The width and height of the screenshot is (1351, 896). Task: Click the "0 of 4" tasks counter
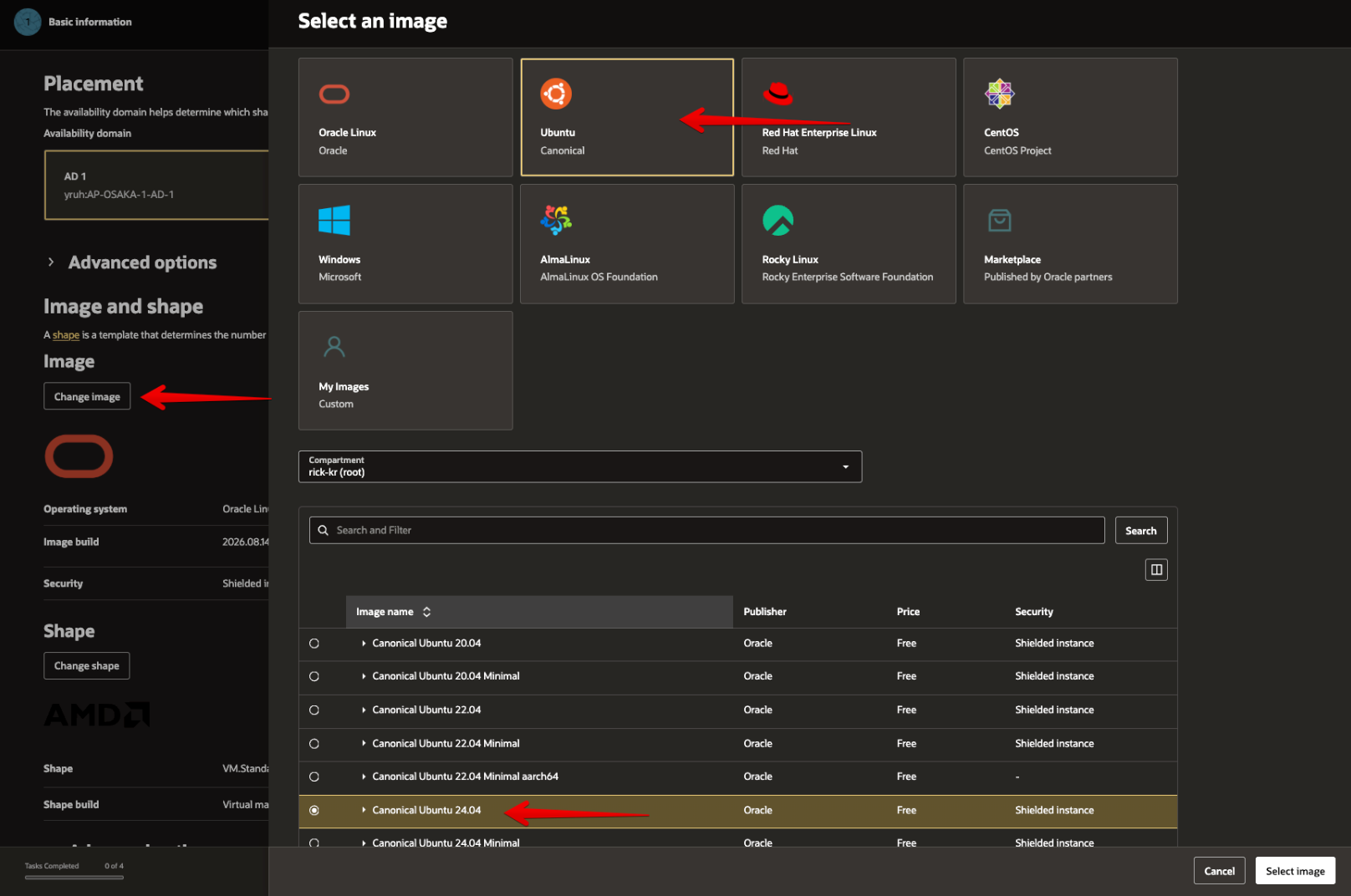click(x=114, y=866)
